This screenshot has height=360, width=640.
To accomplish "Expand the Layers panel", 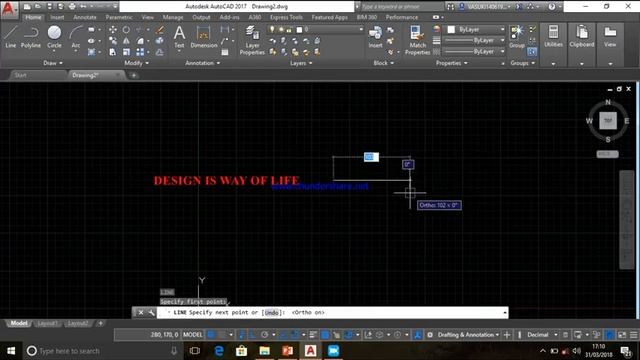I will click(301, 63).
